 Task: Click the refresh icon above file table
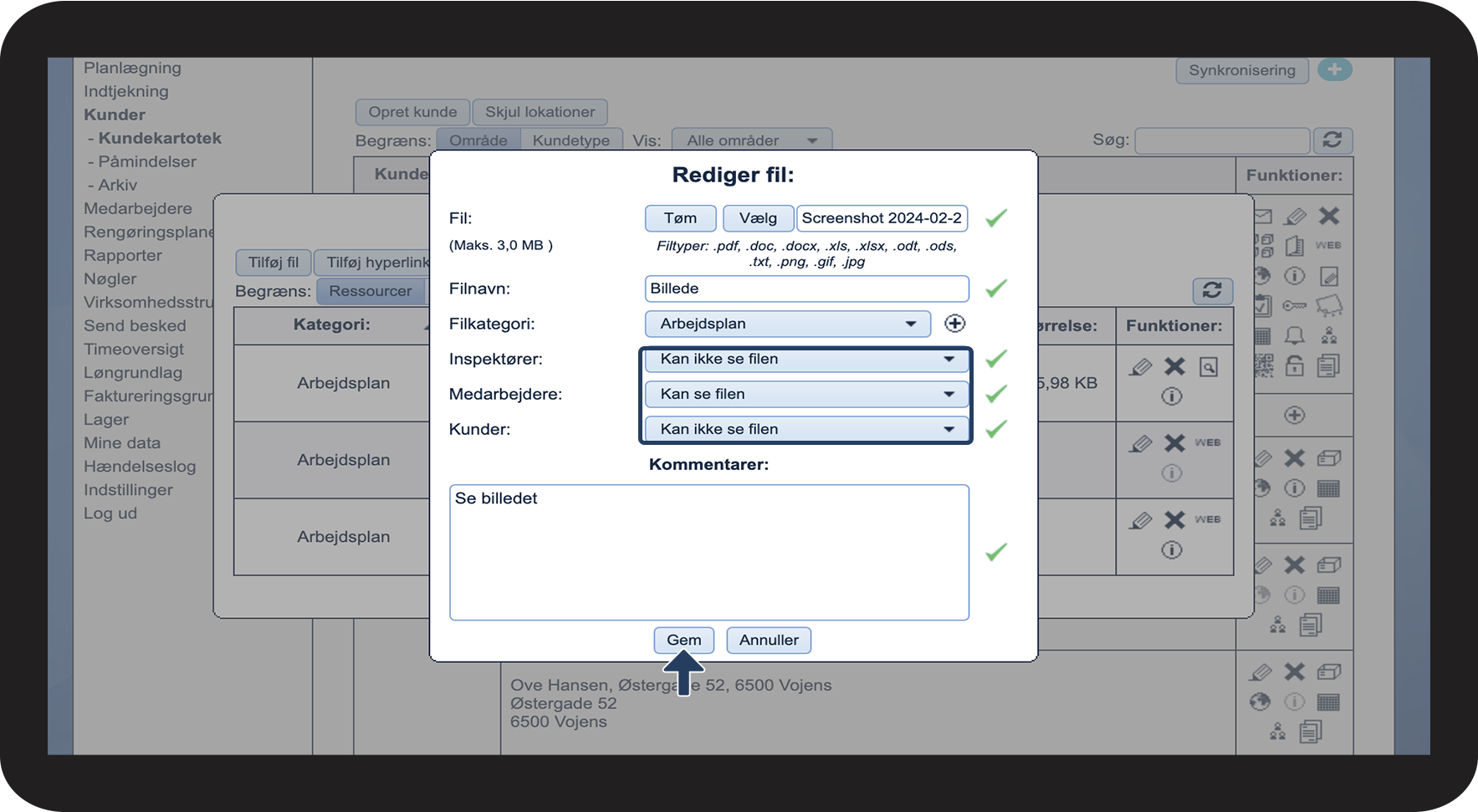click(1212, 290)
